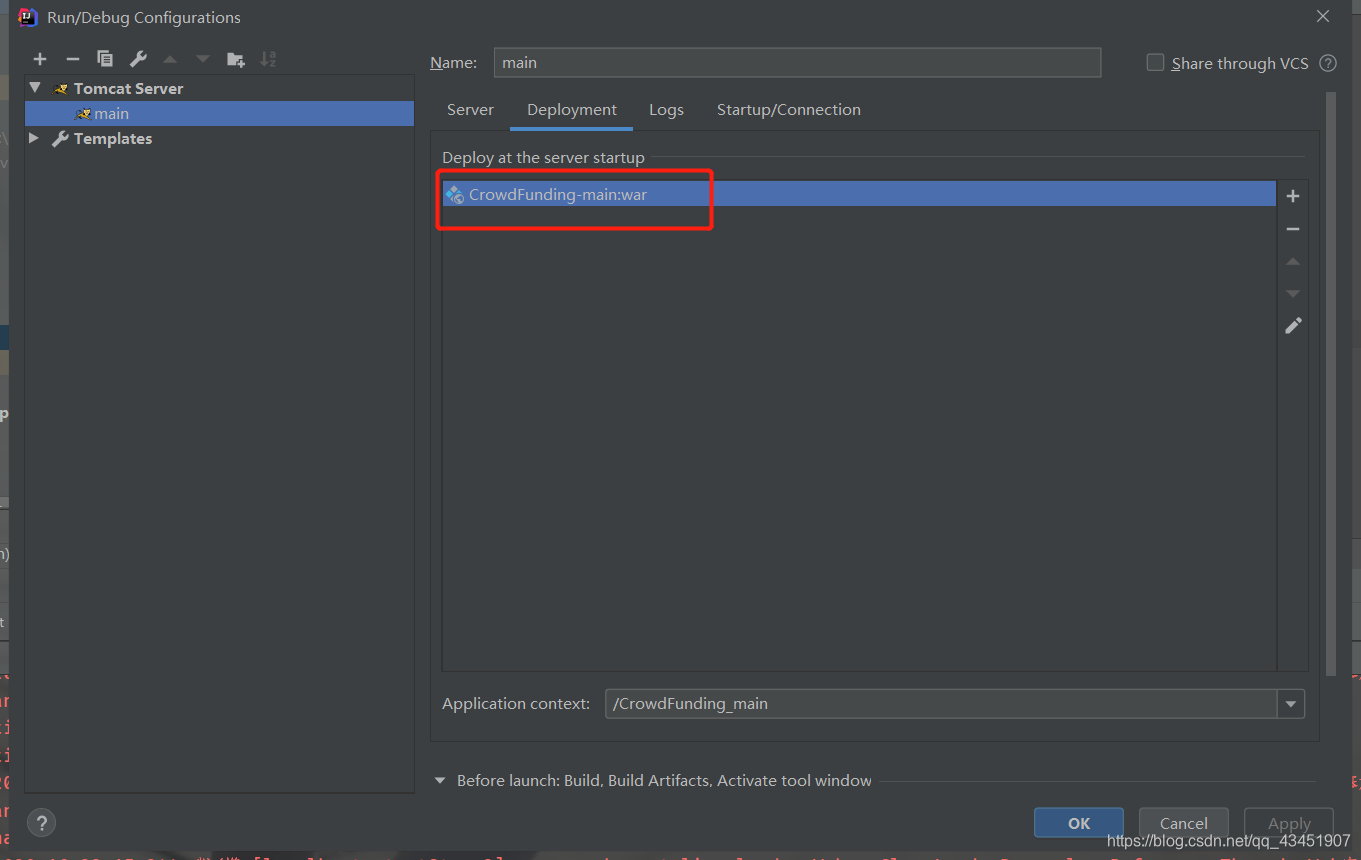Click the IntelliJ logo in the title bar

coord(28,17)
